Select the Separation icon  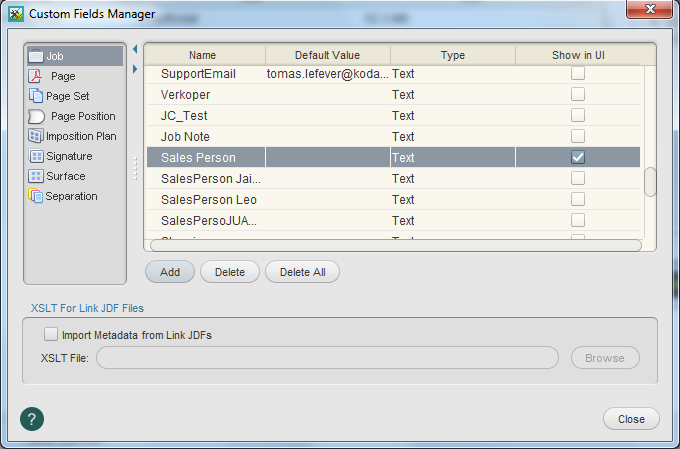coord(36,196)
